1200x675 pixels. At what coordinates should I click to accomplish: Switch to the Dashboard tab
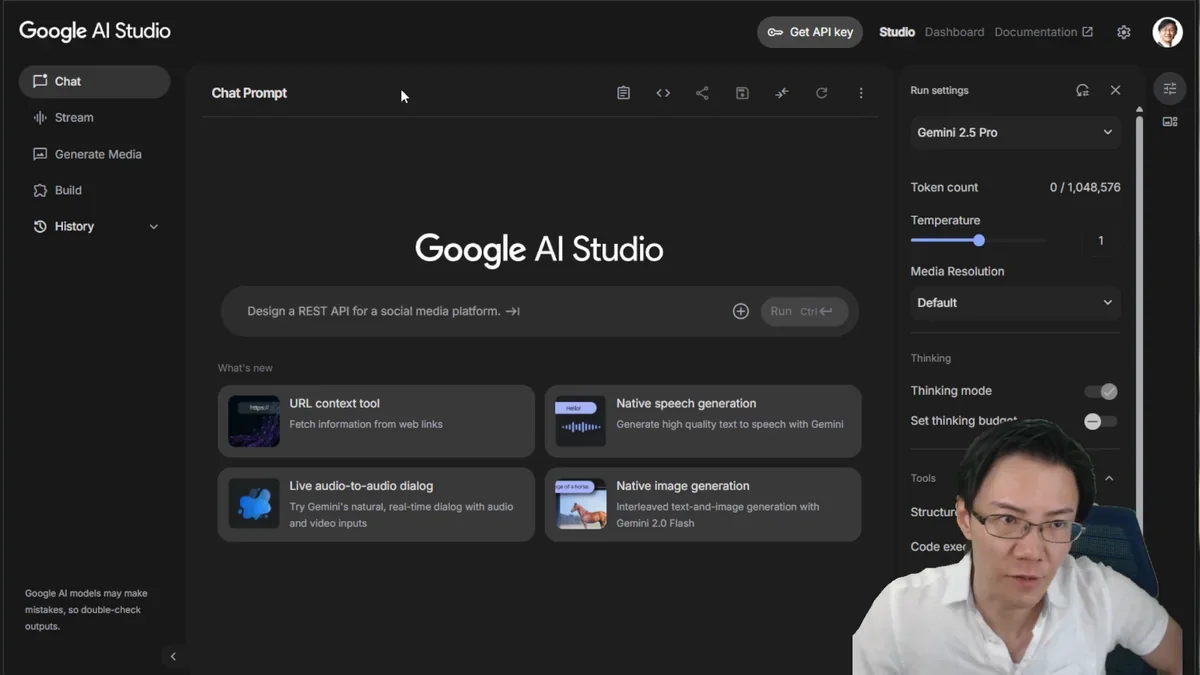954,32
